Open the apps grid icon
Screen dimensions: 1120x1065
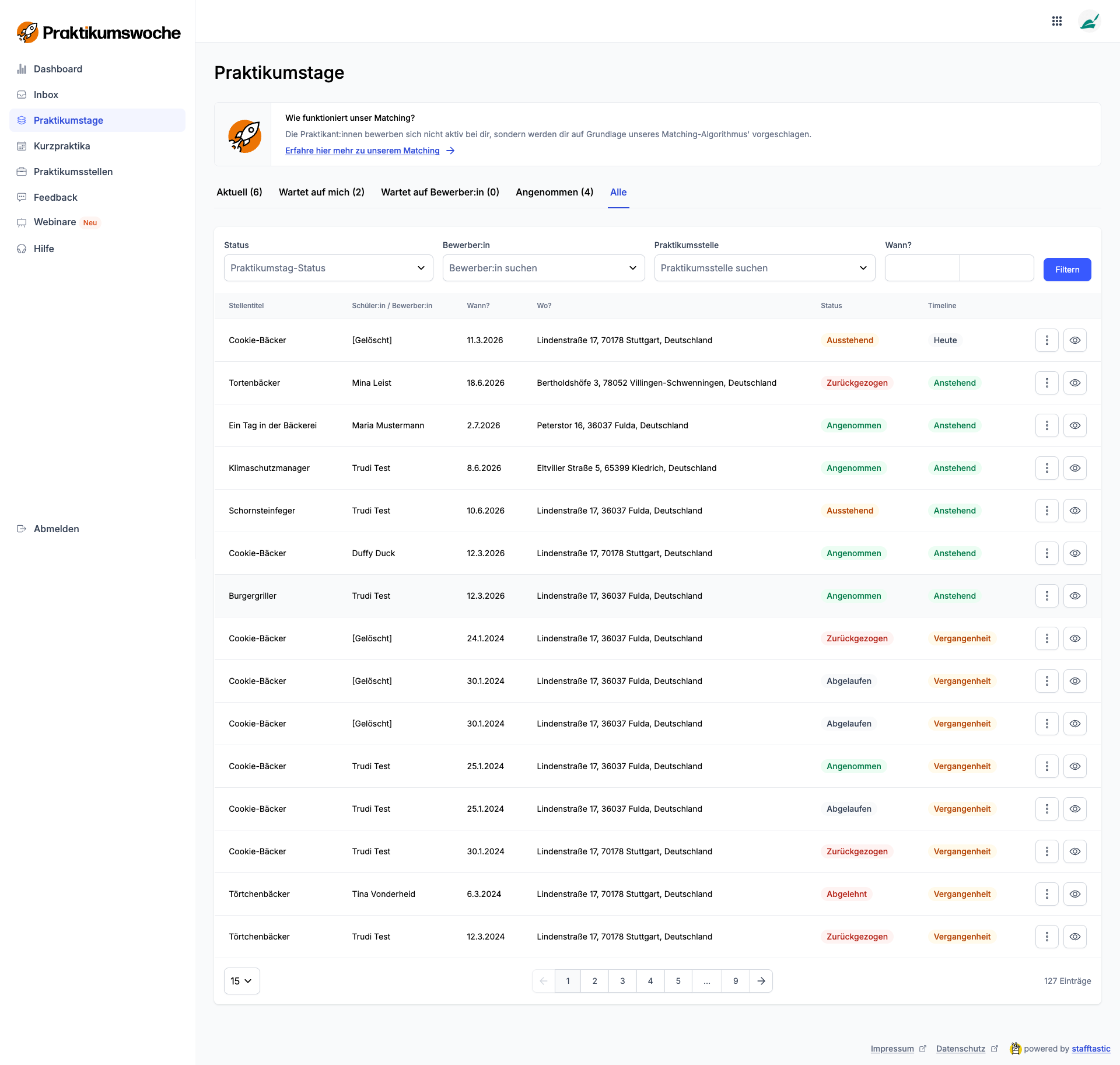click(x=1056, y=21)
